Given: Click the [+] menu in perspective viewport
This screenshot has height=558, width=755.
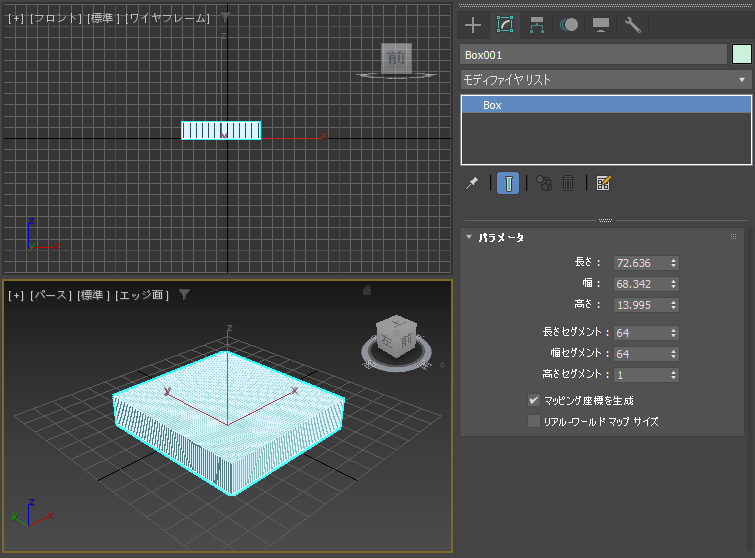Looking at the screenshot, I should (x=16, y=295).
